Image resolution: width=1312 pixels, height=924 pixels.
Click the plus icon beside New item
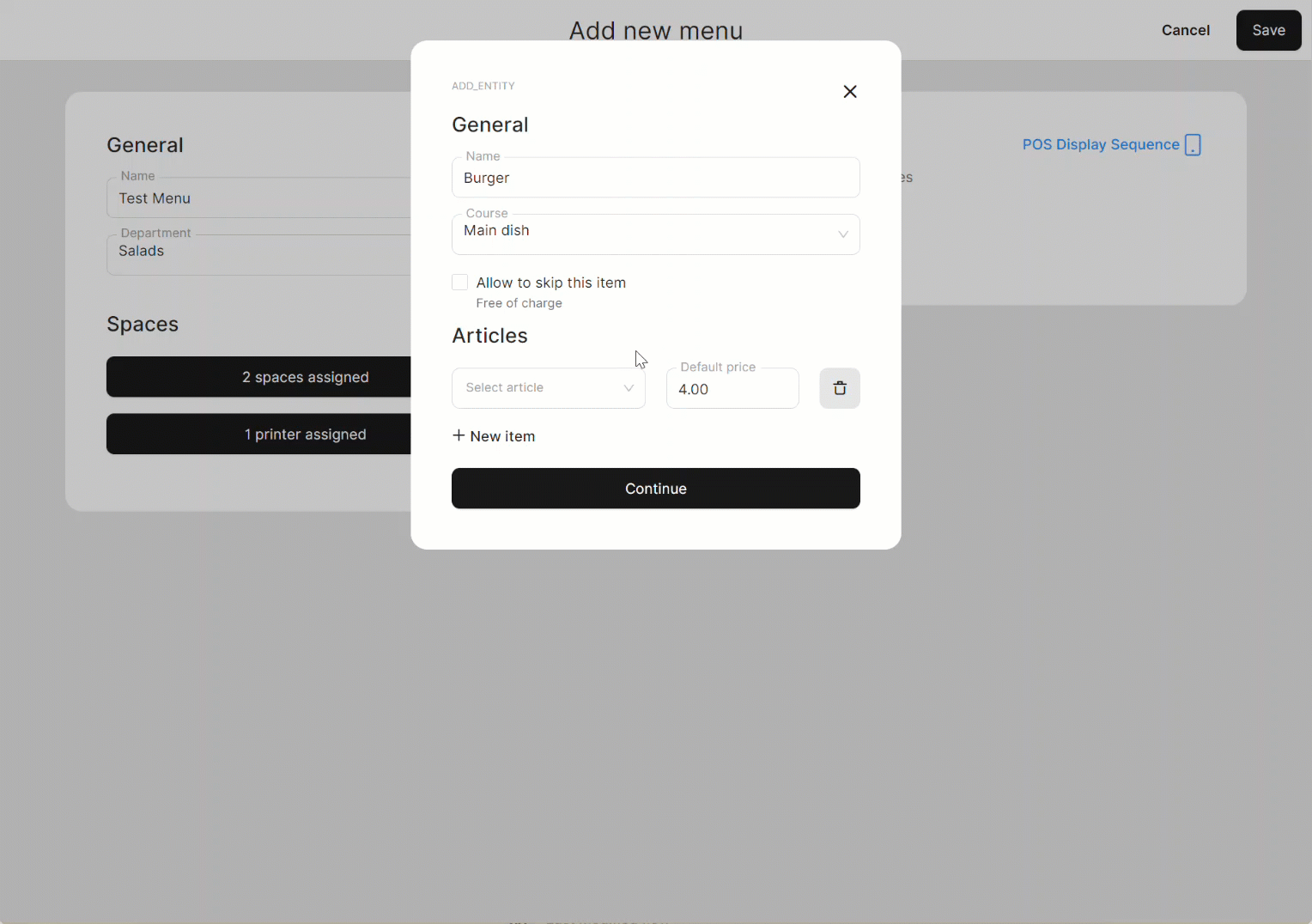(459, 435)
